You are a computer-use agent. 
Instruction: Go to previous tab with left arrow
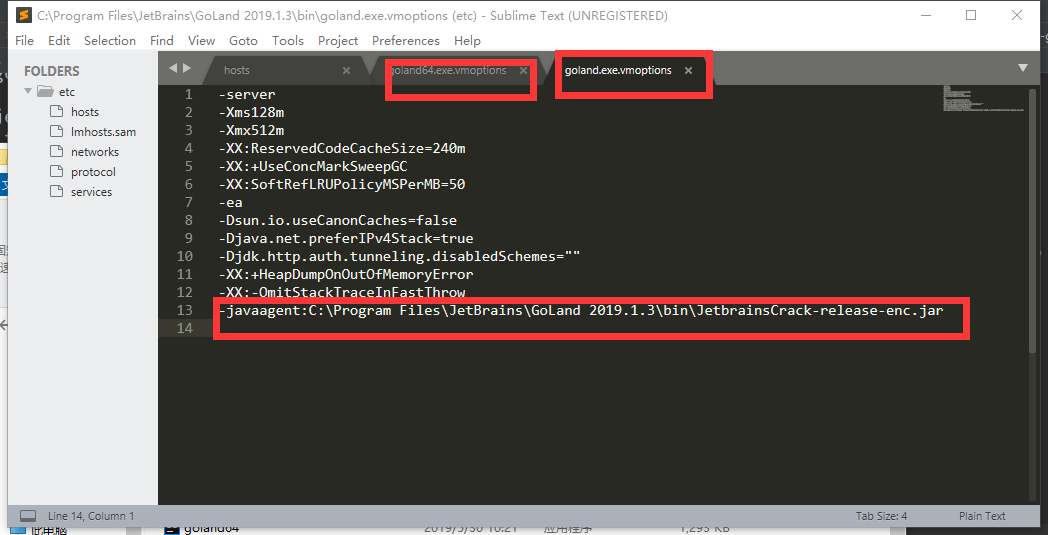[x=173, y=68]
